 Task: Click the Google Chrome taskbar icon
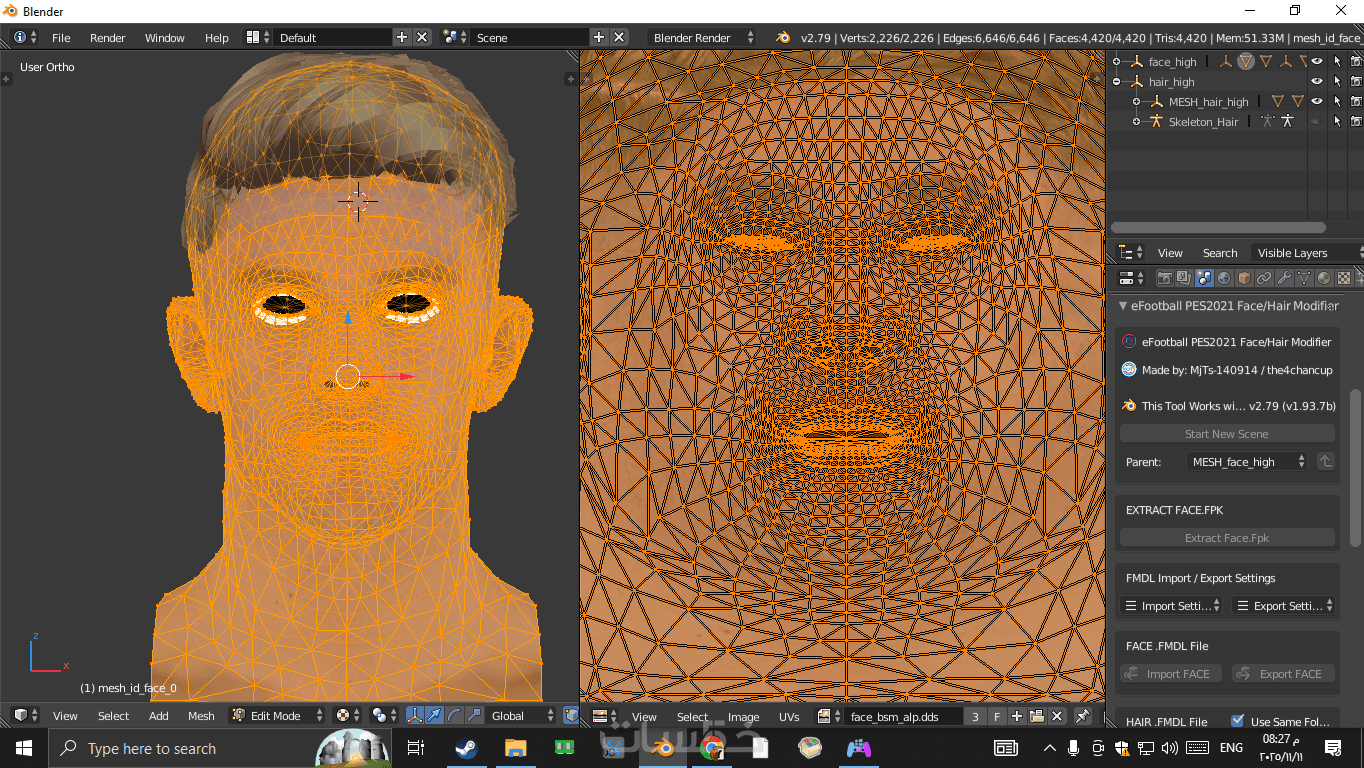tap(712, 747)
